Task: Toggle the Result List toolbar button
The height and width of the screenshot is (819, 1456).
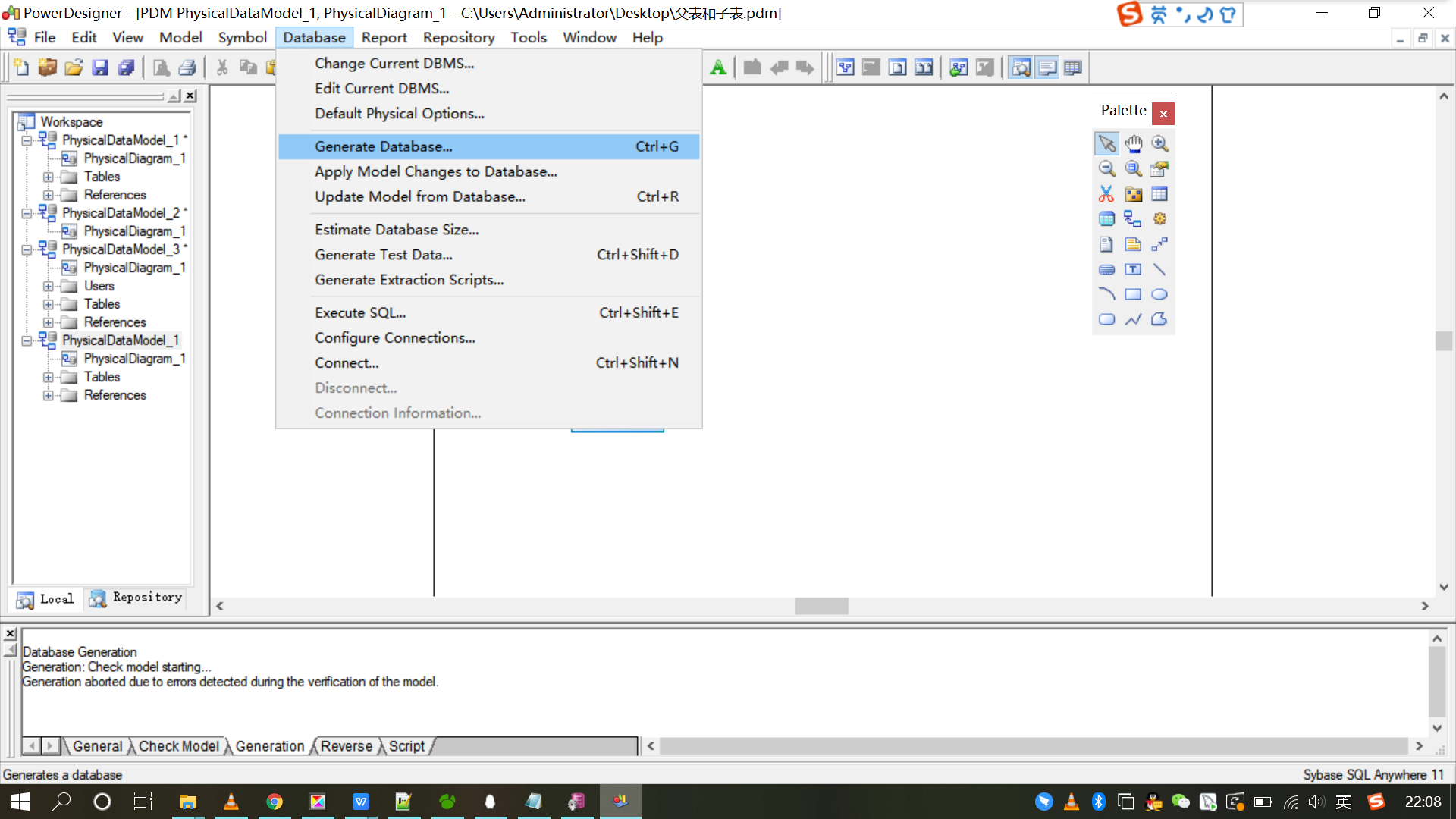Action: pos(1072,67)
